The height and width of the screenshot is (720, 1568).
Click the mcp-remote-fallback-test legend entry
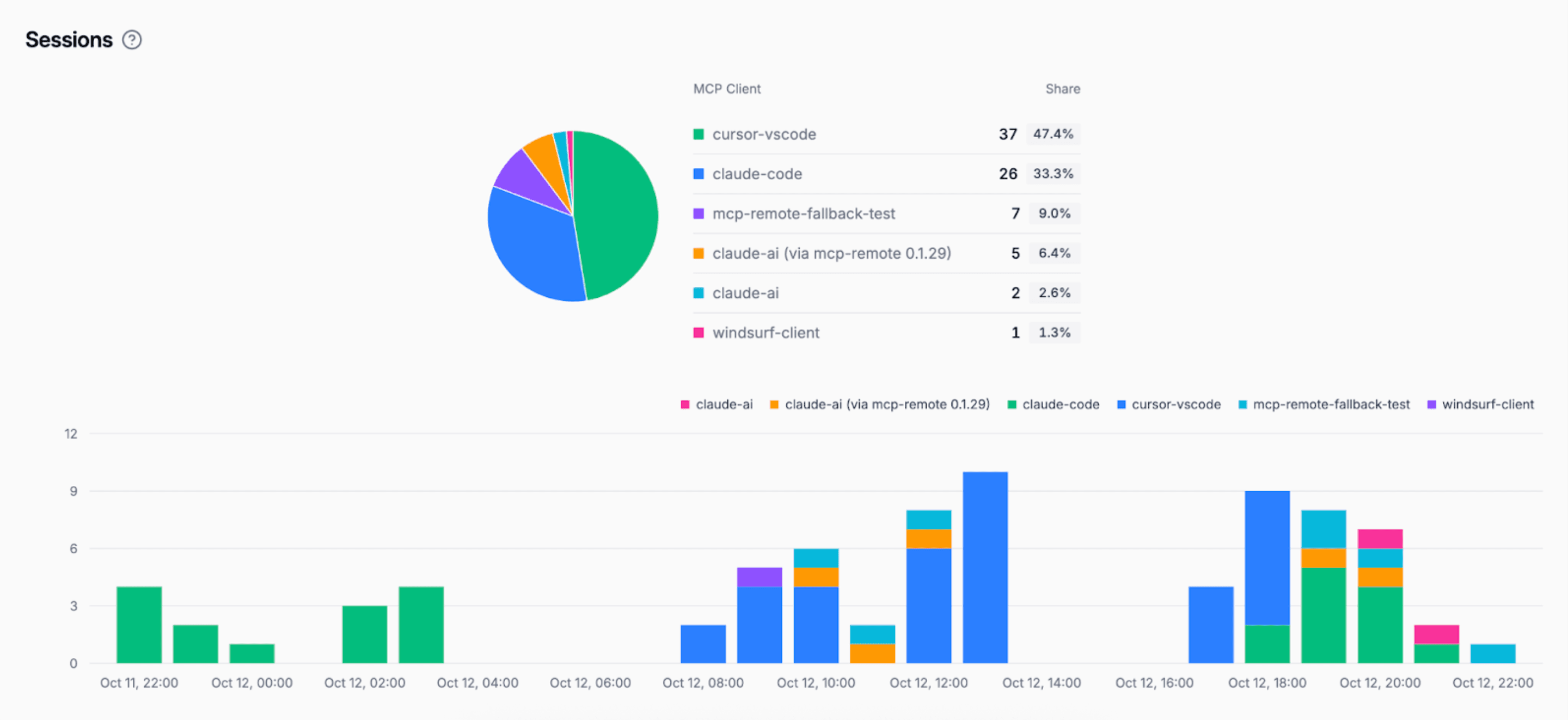(x=804, y=213)
